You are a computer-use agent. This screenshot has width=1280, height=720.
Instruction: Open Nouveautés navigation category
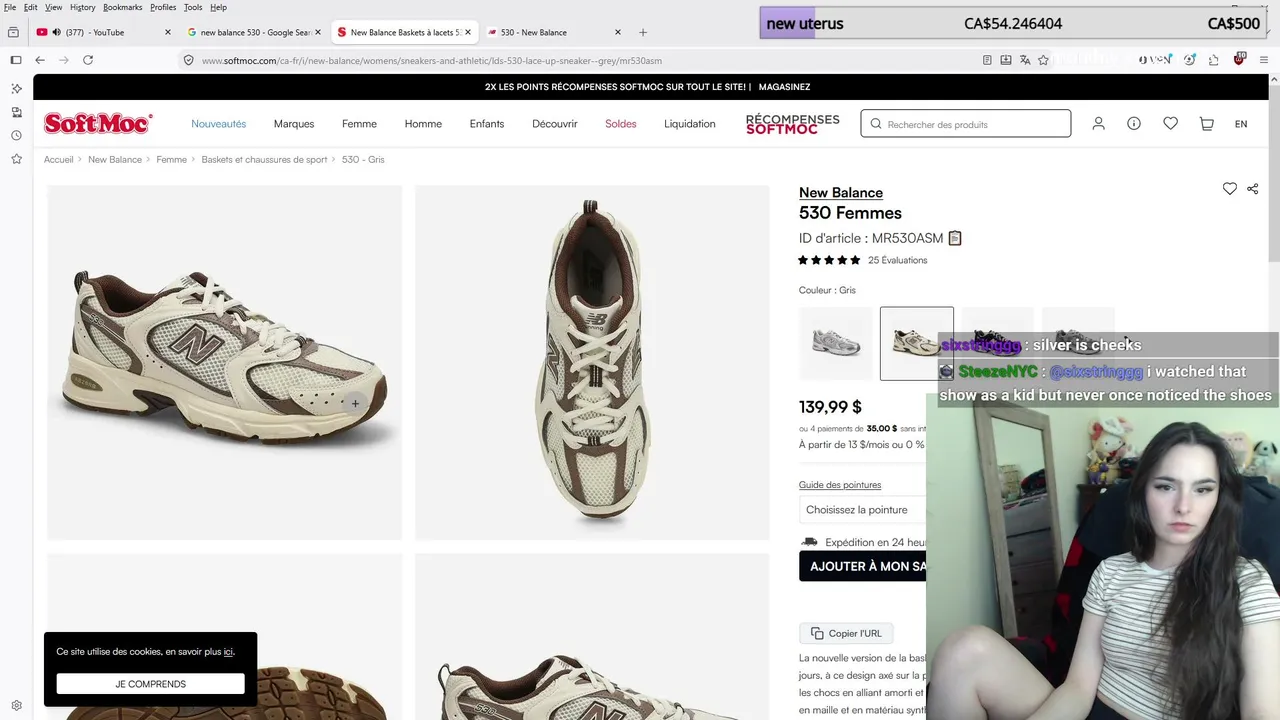tap(219, 124)
